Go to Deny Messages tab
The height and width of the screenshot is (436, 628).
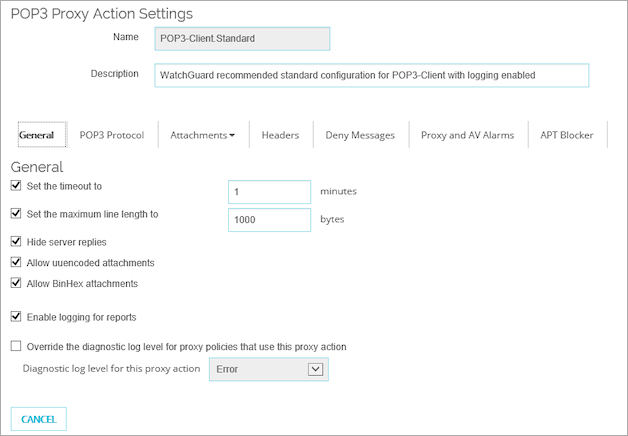(x=361, y=135)
